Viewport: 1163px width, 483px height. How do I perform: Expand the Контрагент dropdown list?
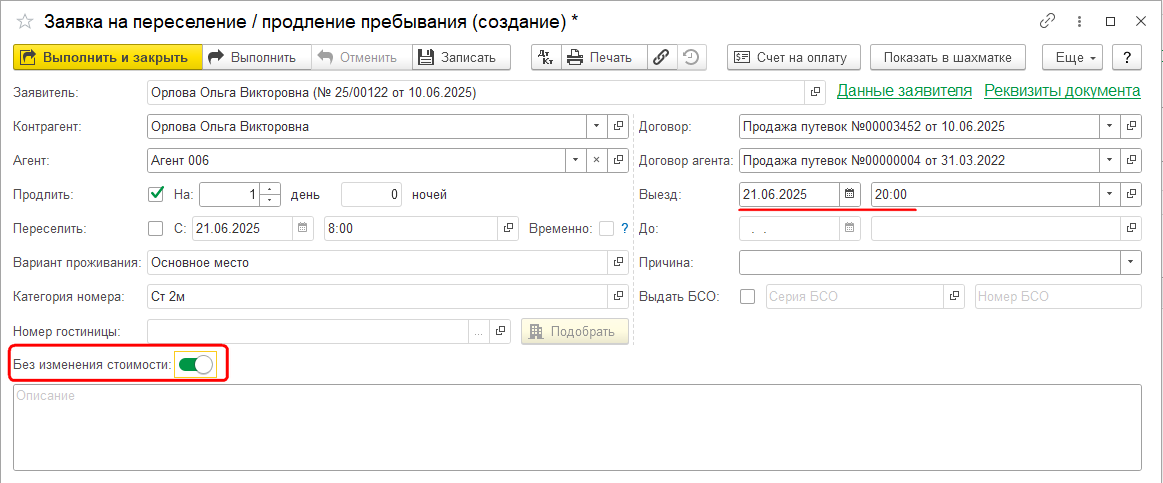pyautogui.click(x=596, y=127)
